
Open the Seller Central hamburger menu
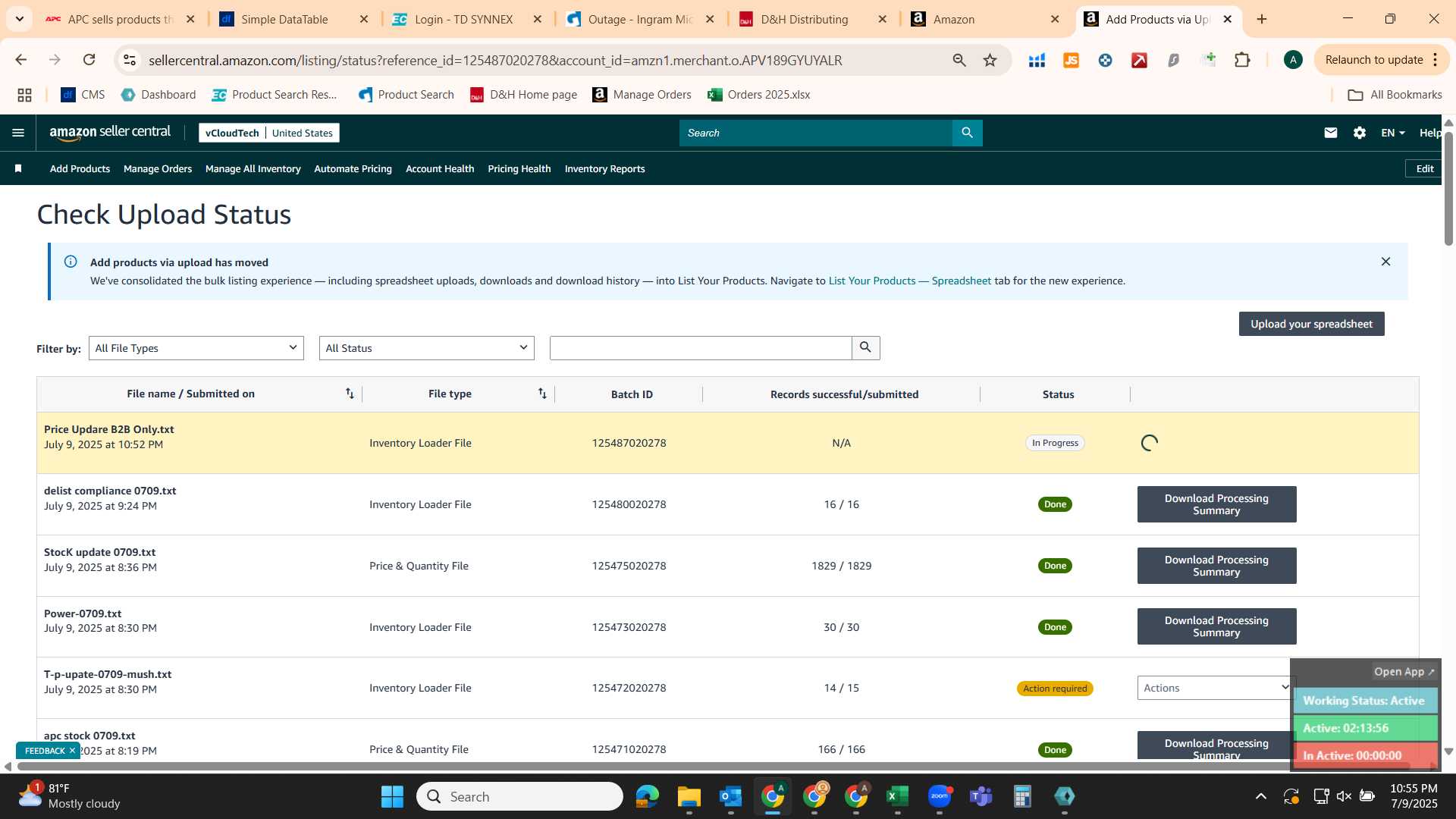tap(18, 133)
